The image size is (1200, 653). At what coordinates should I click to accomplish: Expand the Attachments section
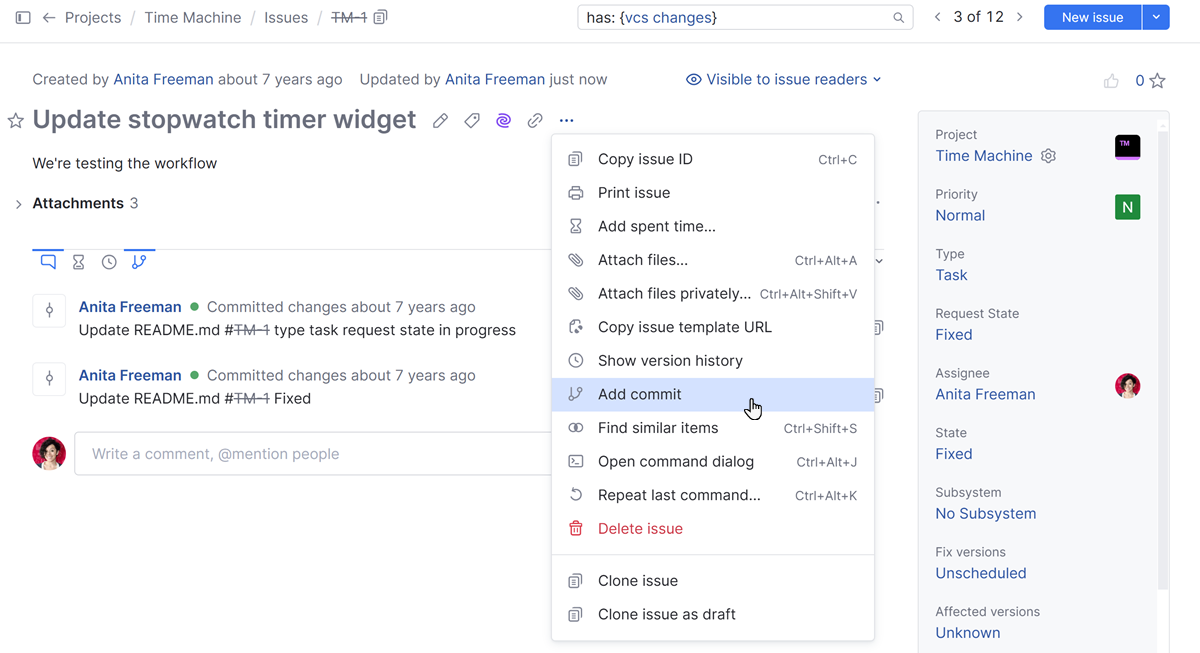[18, 204]
